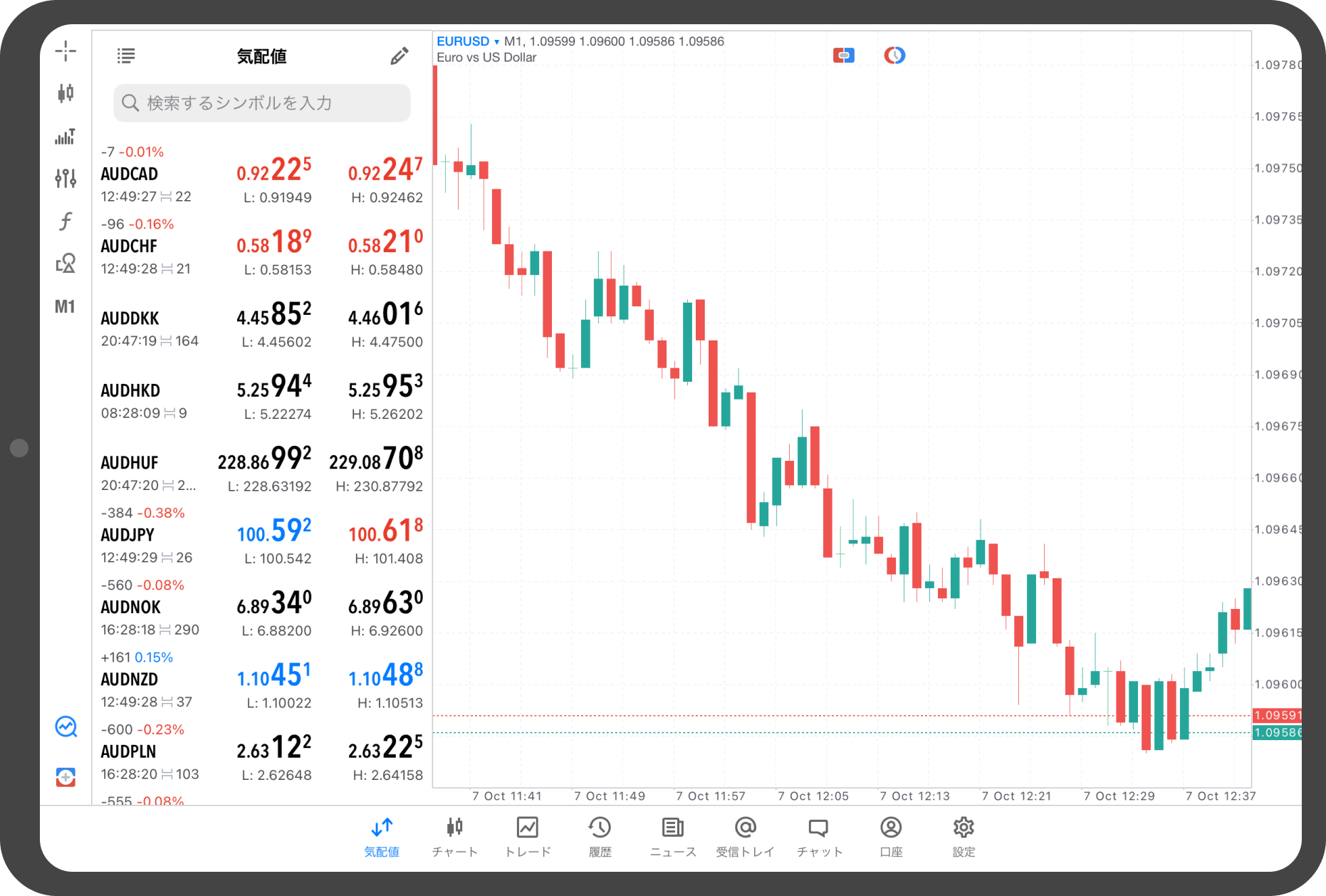Select the AUDCHF quote row
This screenshot has height=896, width=1326.
click(262, 247)
